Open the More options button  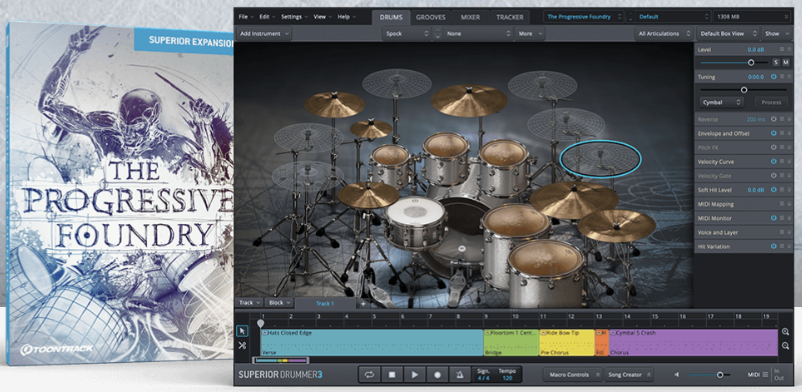click(x=530, y=34)
